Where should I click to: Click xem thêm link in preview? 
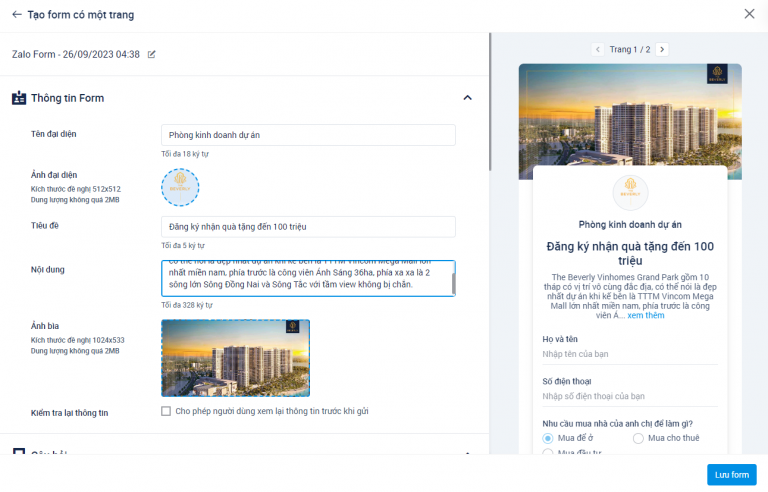click(646, 316)
